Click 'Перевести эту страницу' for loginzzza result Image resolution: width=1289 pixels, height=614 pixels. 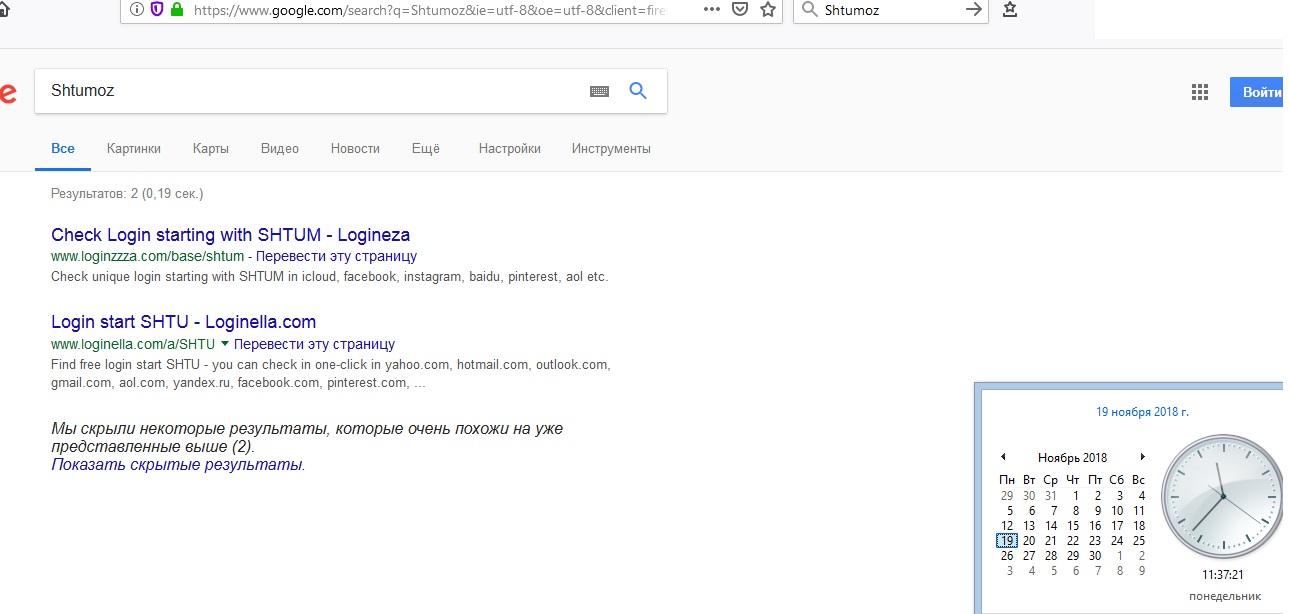(x=336, y=257)
